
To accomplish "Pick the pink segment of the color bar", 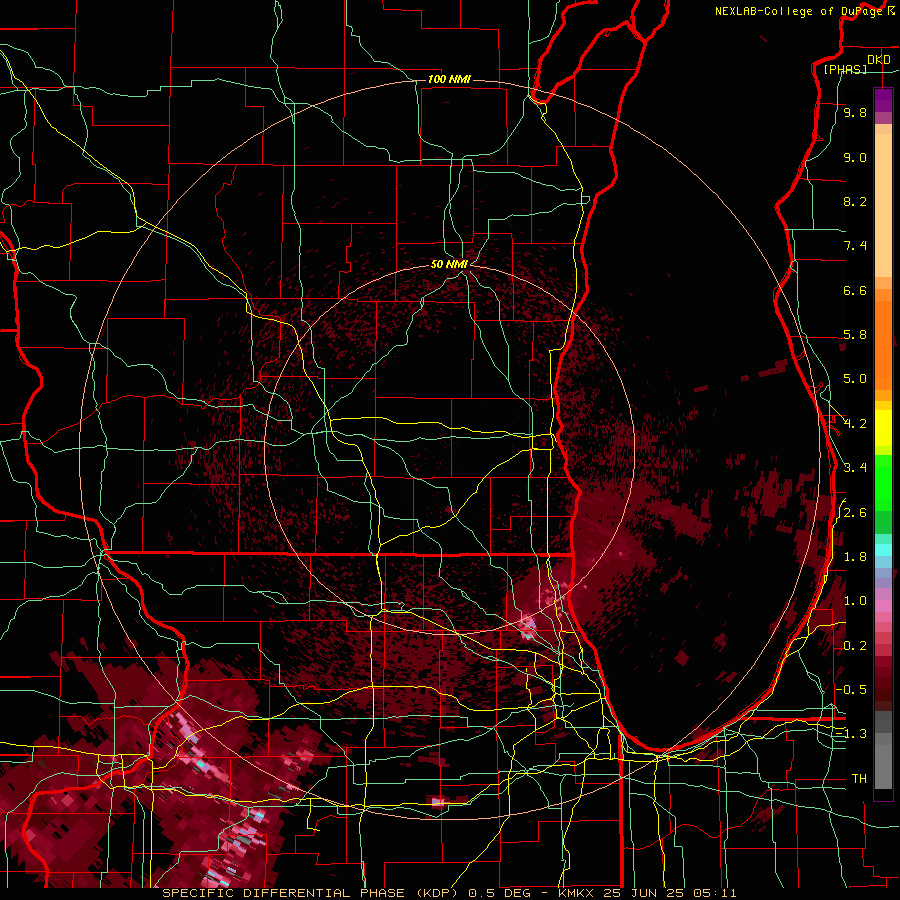I will coord(883,606).
